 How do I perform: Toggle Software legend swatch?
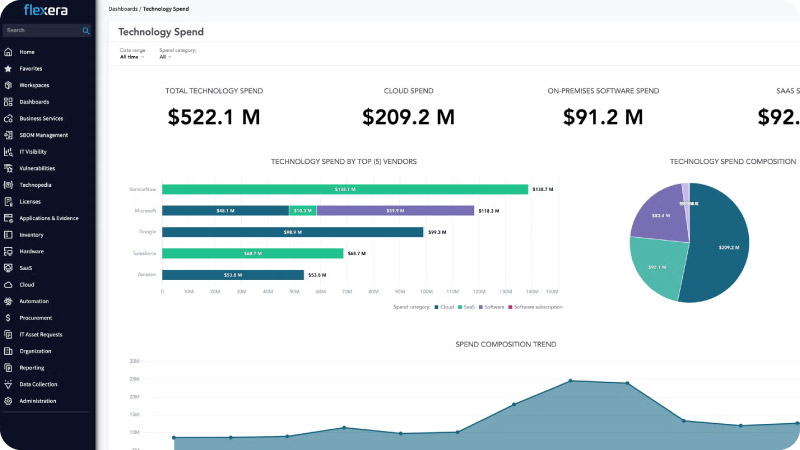pyautogui.click(x=481, y=307)
